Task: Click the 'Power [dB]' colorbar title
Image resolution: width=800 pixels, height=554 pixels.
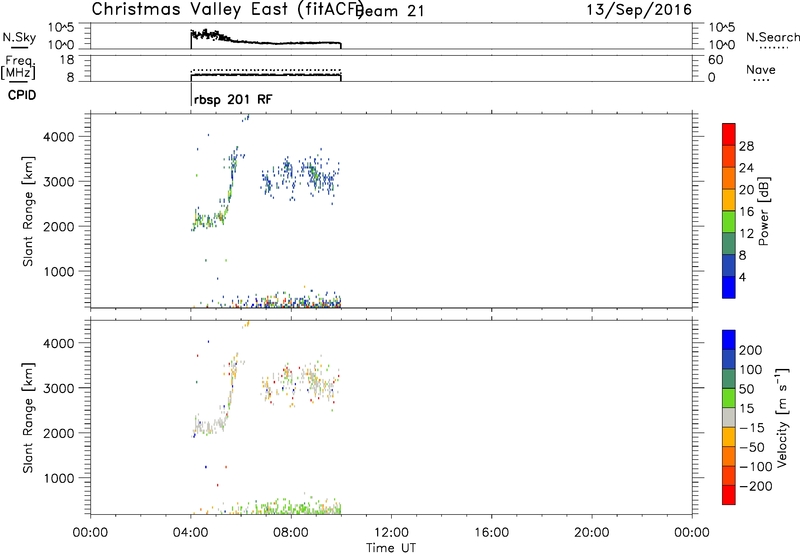Action: point(763,211)
